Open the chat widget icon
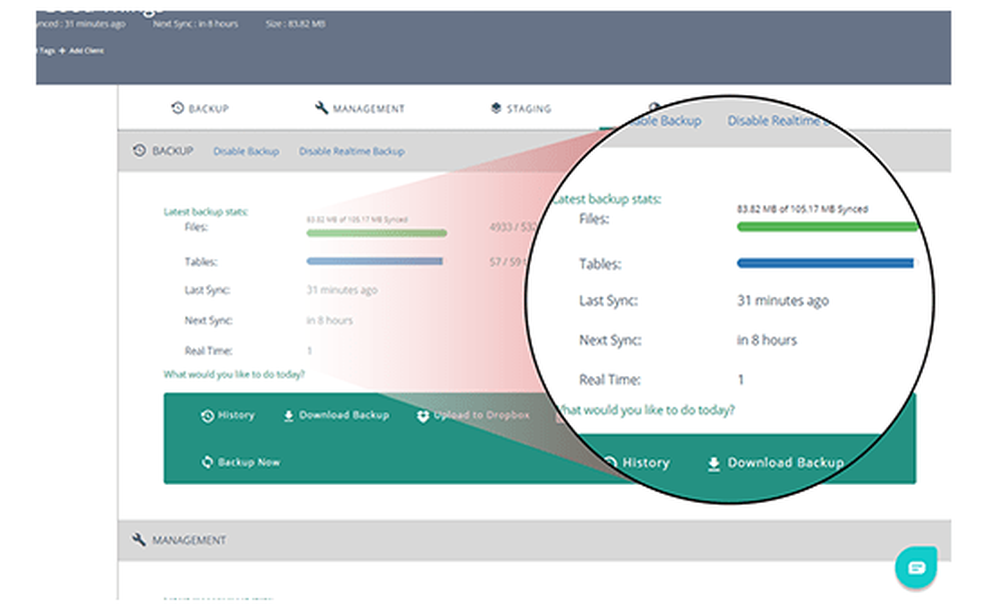 (916, 567)
